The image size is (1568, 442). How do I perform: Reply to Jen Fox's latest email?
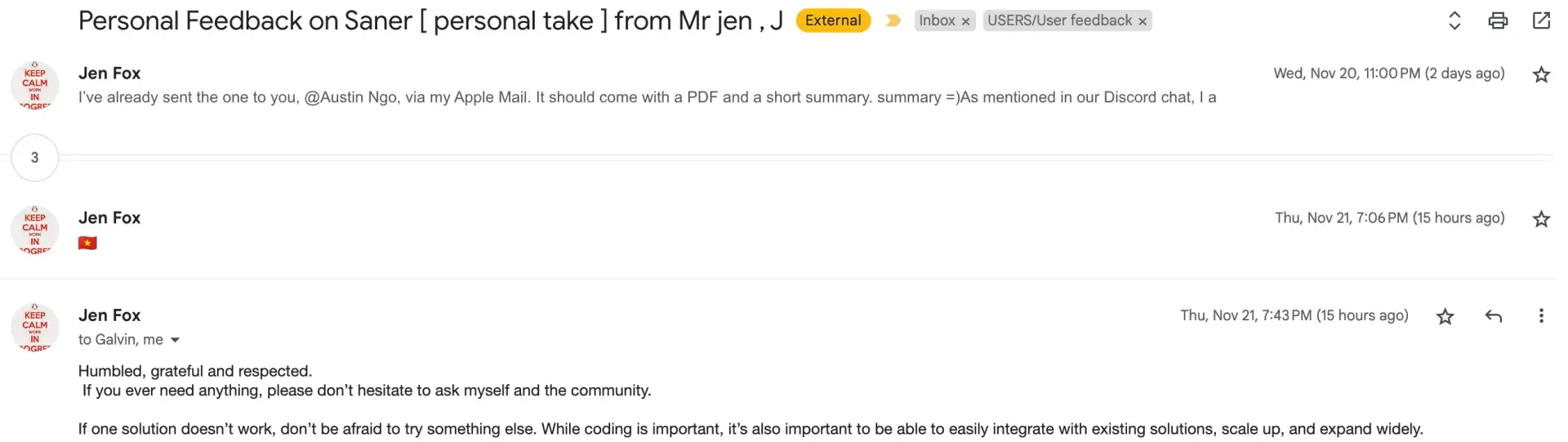pos(1494,316)
